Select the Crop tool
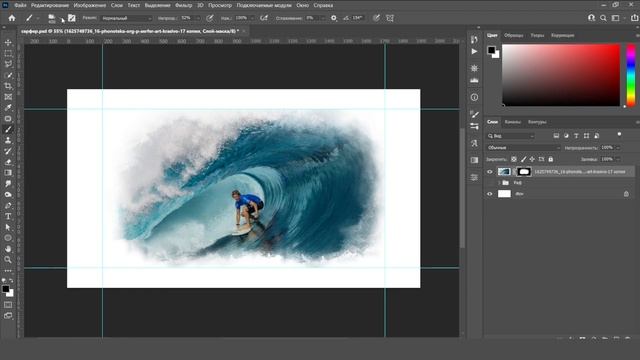Viewport: 640px width, 360px height. 8,86
